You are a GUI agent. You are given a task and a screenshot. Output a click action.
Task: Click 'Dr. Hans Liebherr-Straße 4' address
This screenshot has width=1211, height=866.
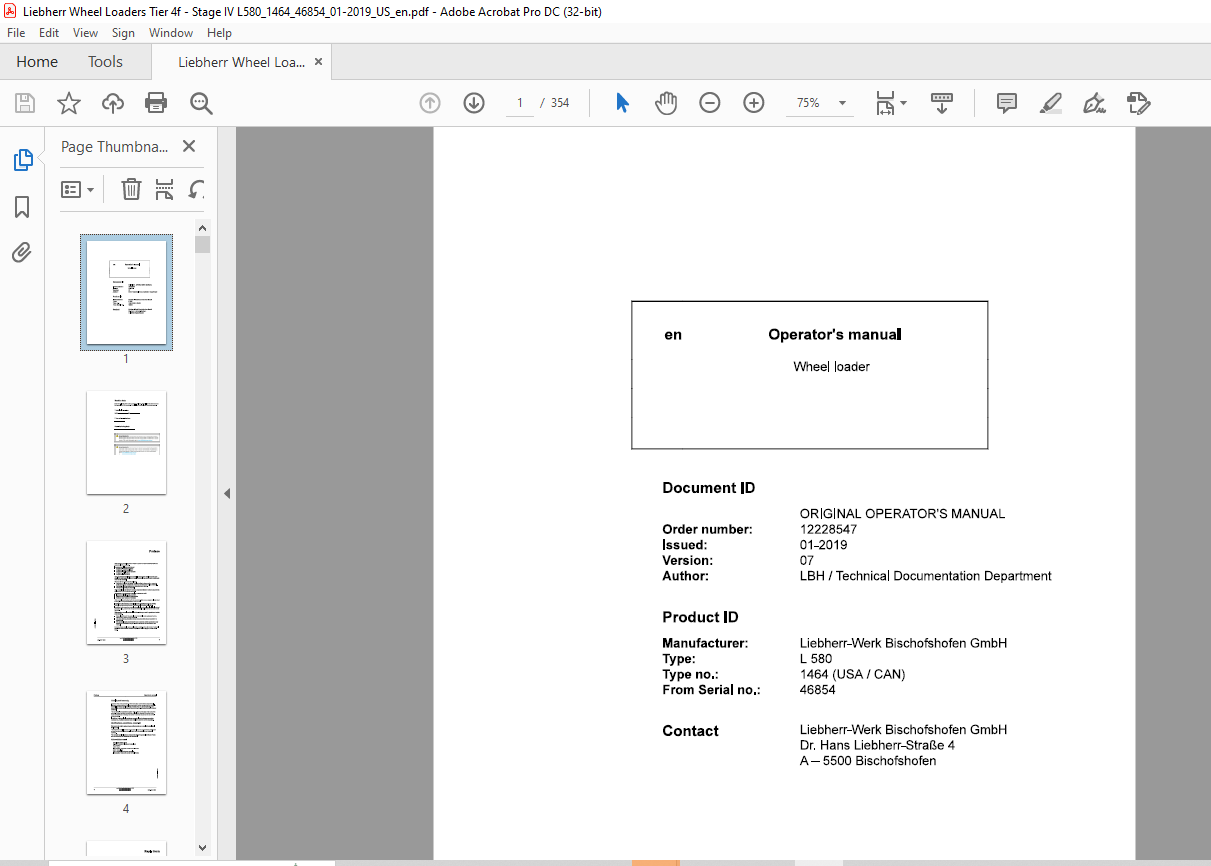877,745
